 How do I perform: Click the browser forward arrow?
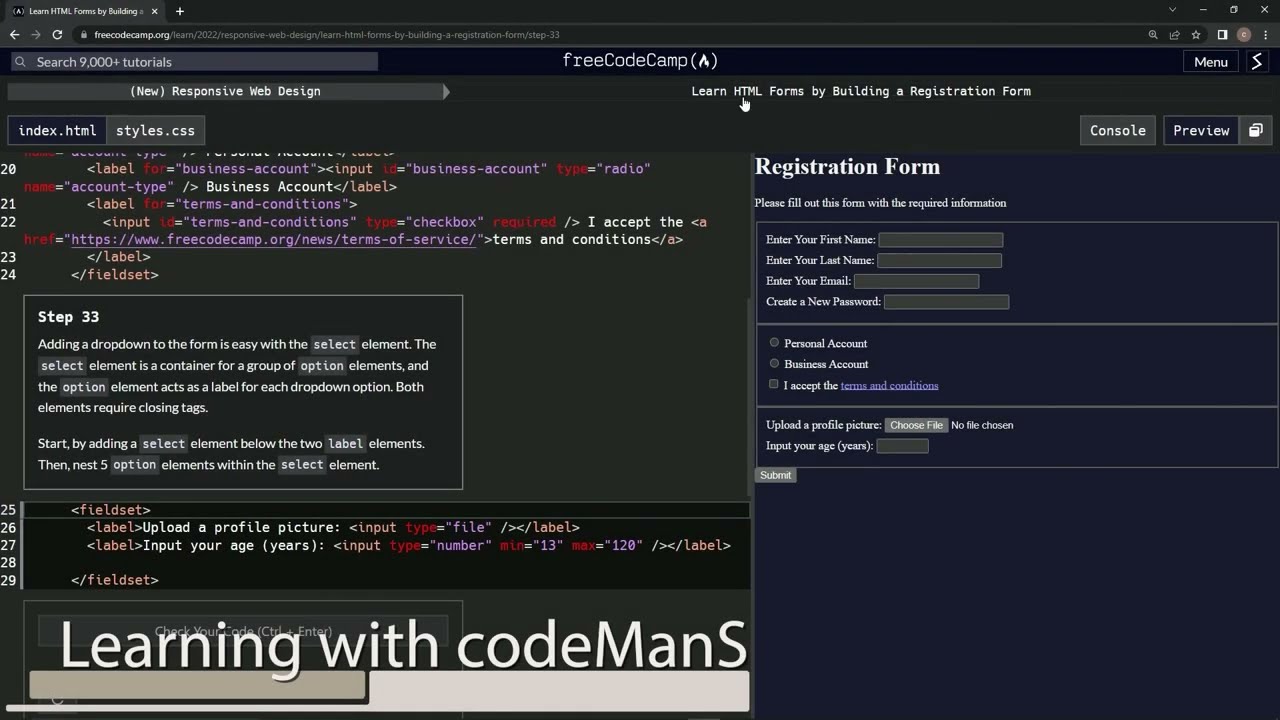click(36, 35)
